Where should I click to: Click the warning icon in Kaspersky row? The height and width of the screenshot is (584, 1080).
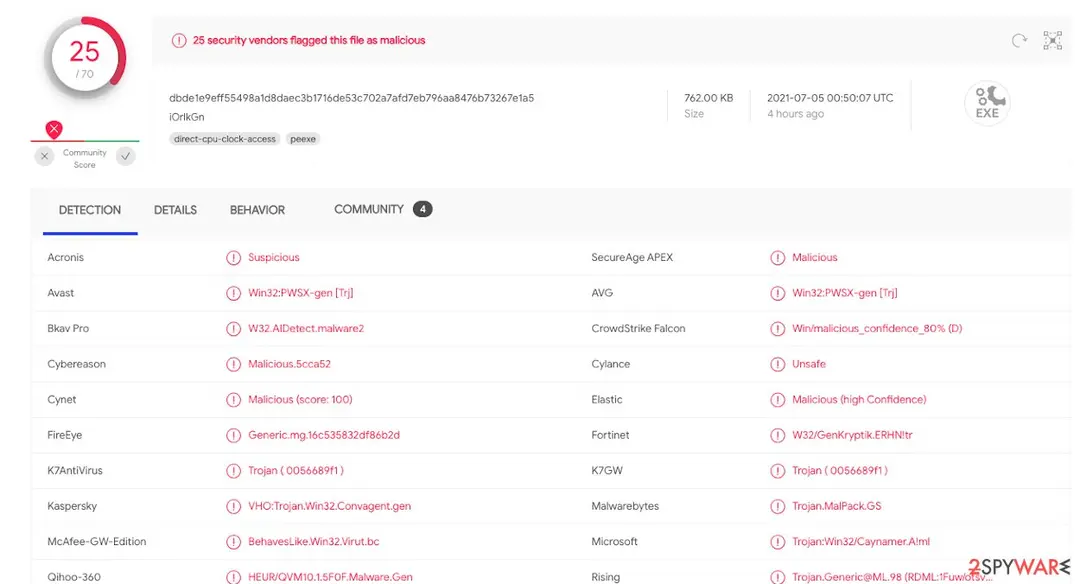coord(233,506)
